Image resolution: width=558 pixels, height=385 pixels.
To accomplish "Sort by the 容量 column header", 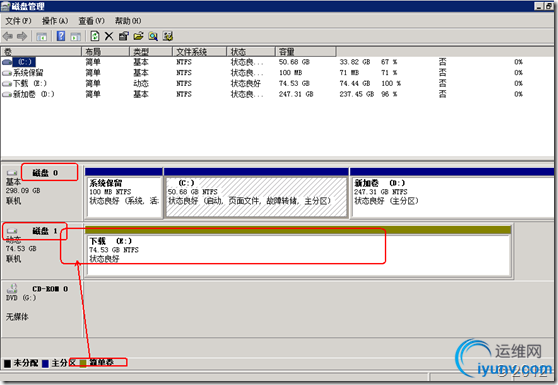I will (x=306, y=52).
